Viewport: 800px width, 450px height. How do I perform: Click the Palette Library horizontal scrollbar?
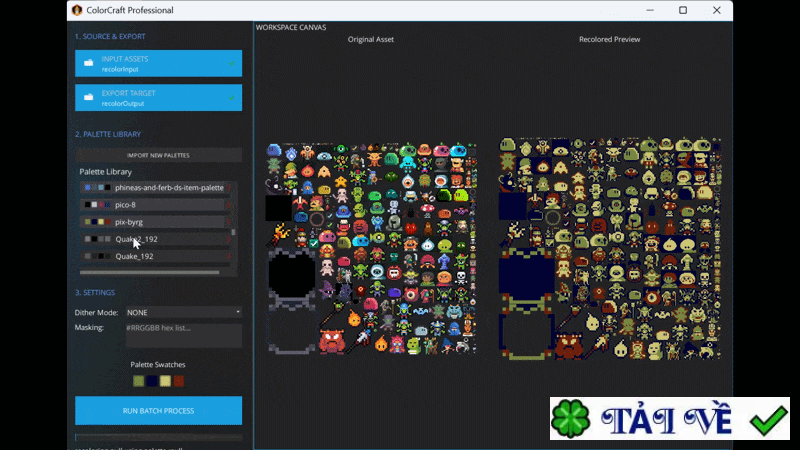tap(149, 272)
